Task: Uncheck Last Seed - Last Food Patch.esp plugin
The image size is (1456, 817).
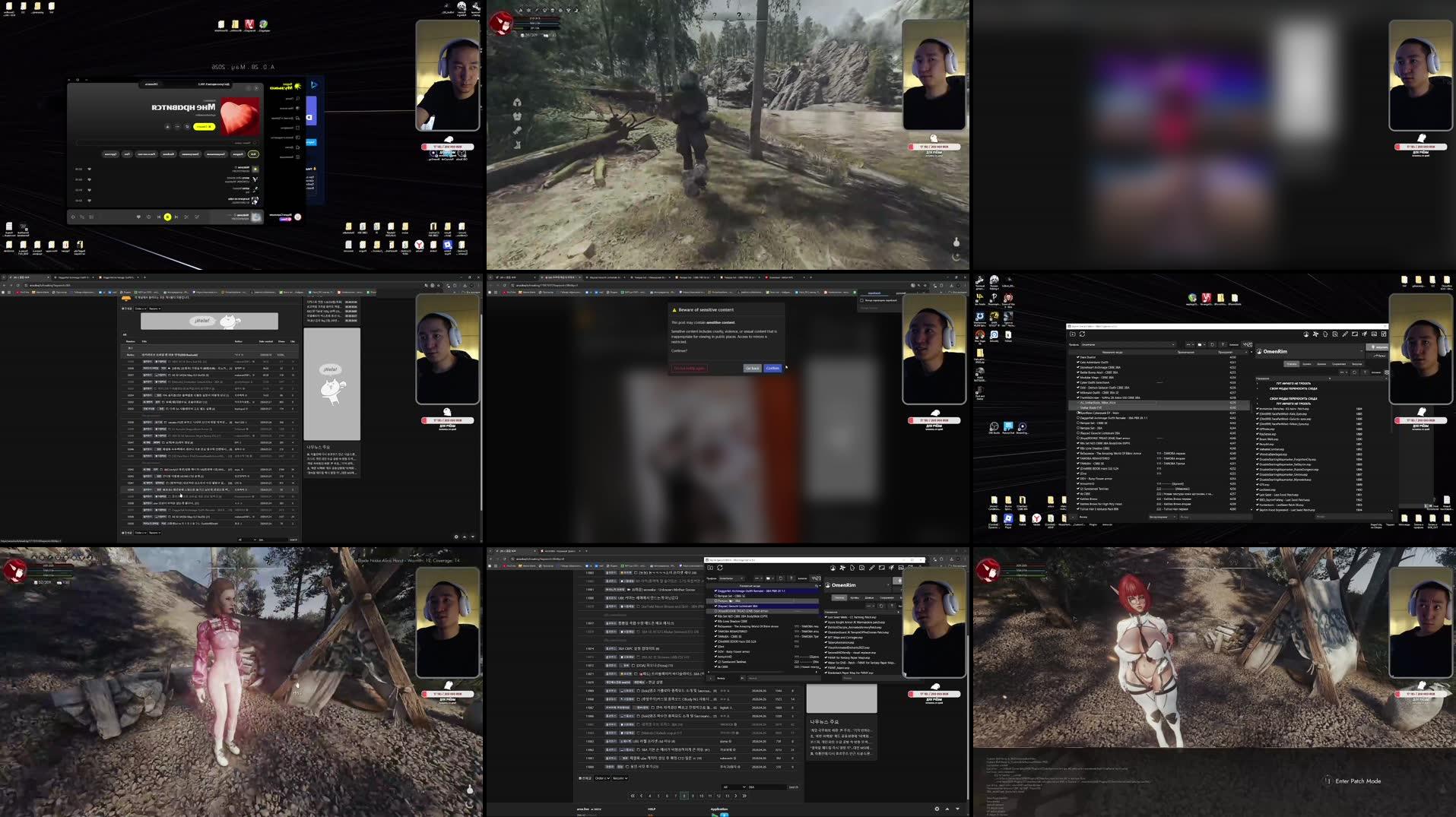Action: click(x=1257, y=495)
